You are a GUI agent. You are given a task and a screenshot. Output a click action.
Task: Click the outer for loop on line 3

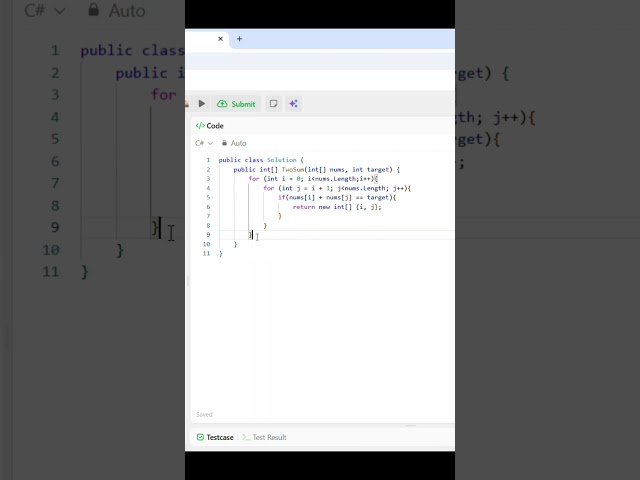point(313,179)
